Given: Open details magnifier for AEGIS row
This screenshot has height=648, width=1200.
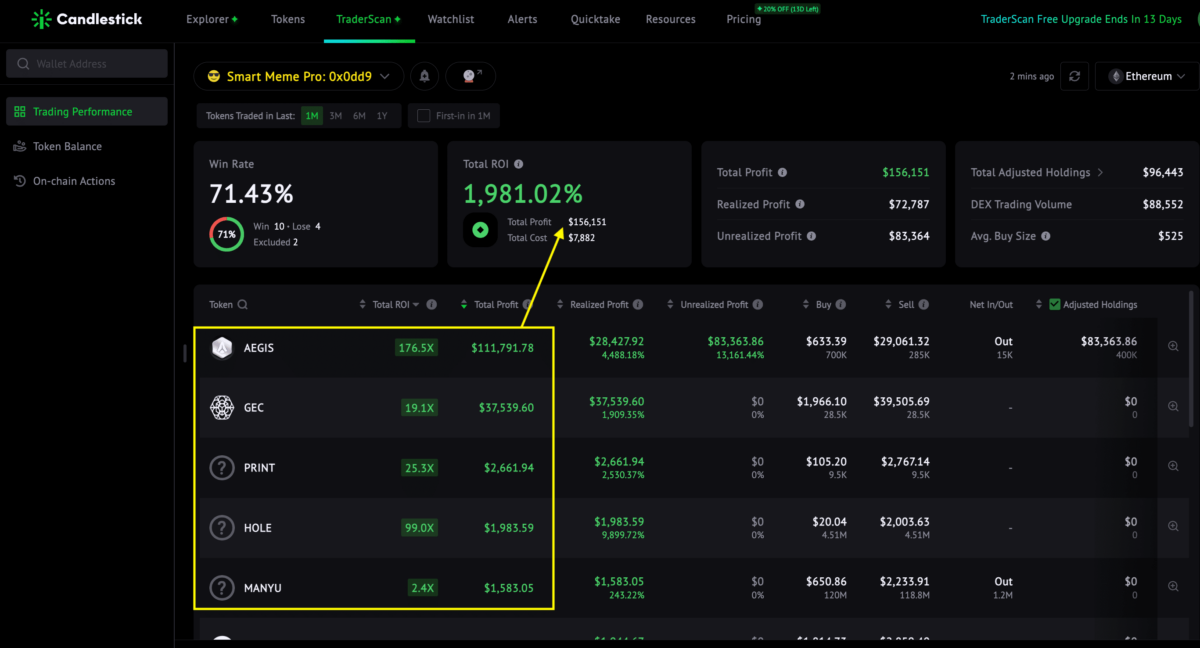Looking at the screenshot, I should tap(1173, 346).
